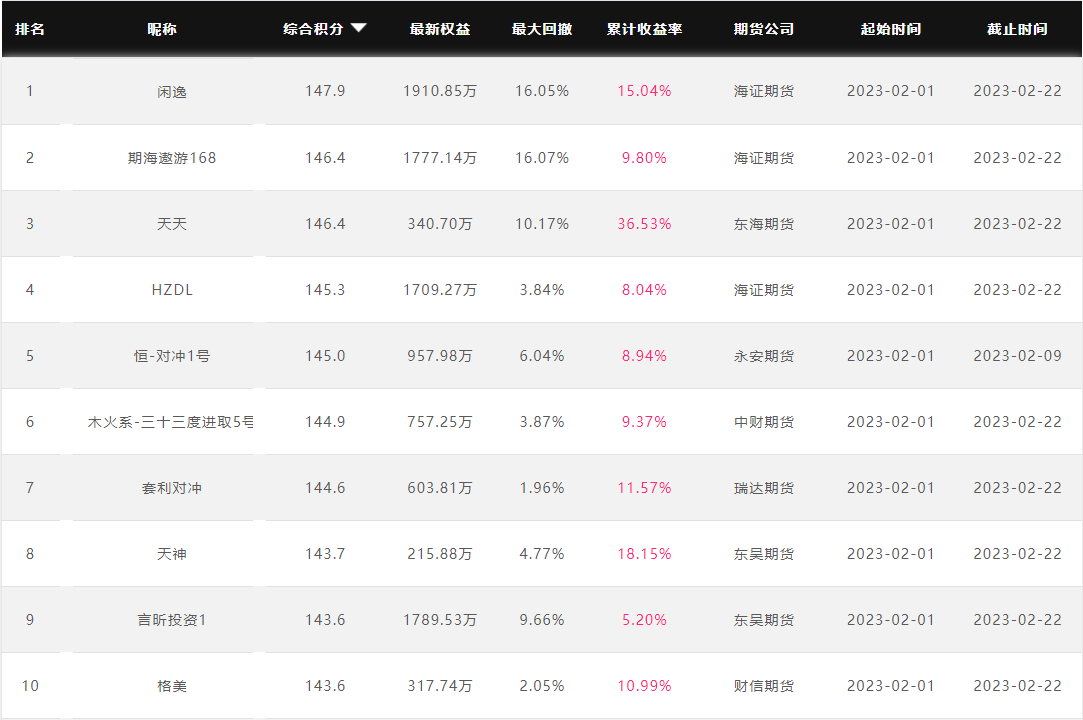Click 东海期货 company cell
Image resolution: width=1083 pixels, height=720 pixels.
[764, 224]
